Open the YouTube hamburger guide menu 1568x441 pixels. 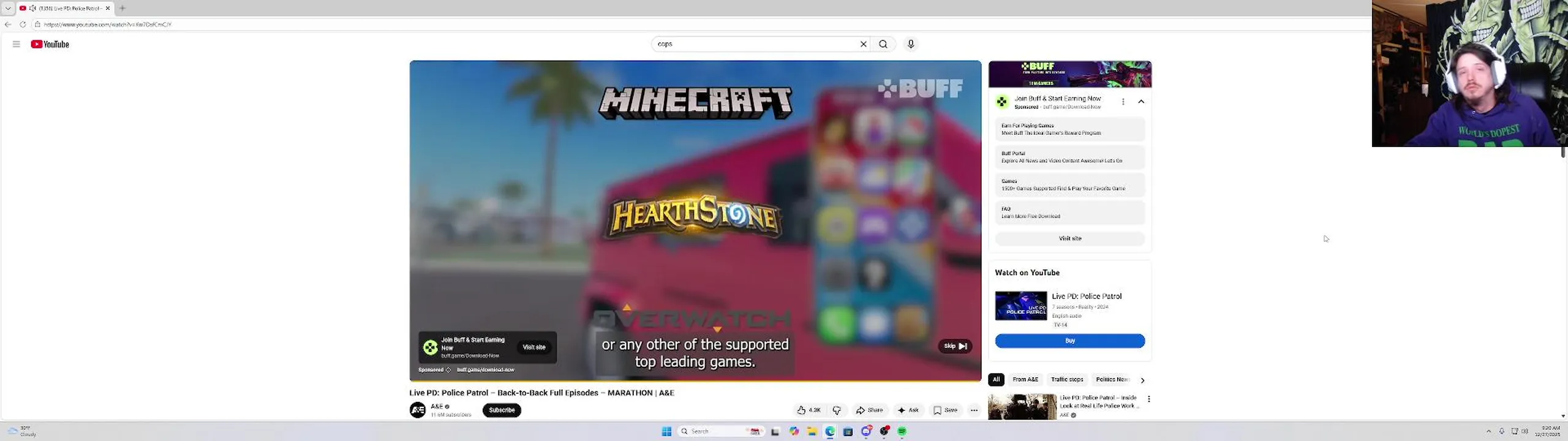(17, 44)
